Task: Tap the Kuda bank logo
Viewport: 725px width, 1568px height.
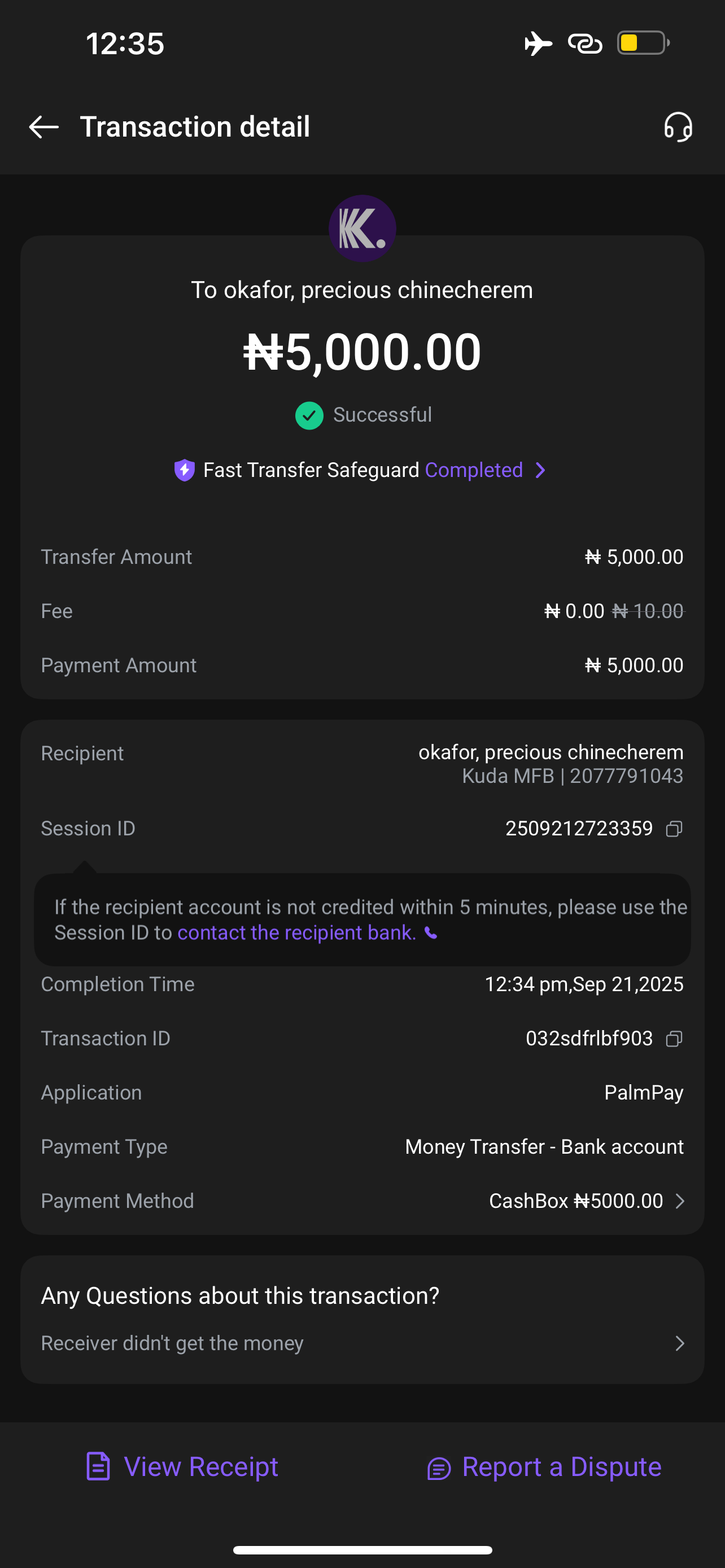Action: point(362,228)
